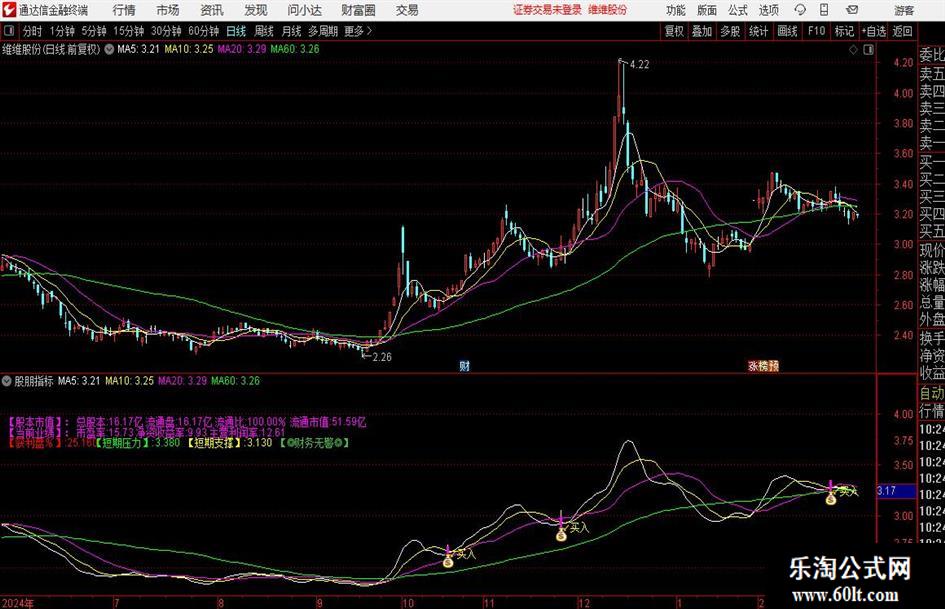This screenshot has height=609, width=945.
Task: Click the 维维股份 stock name link
Action: point(608,10)
